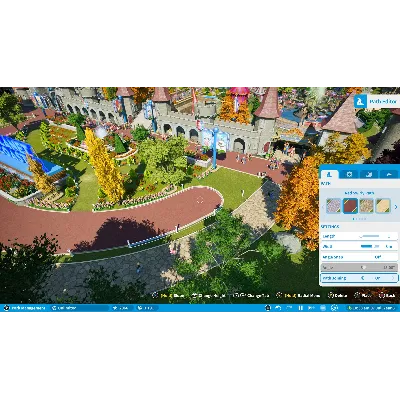Click the Change Type control hint
Image resolution: width=400 pixels, height=400 pixels.
[x=252, y=296]
